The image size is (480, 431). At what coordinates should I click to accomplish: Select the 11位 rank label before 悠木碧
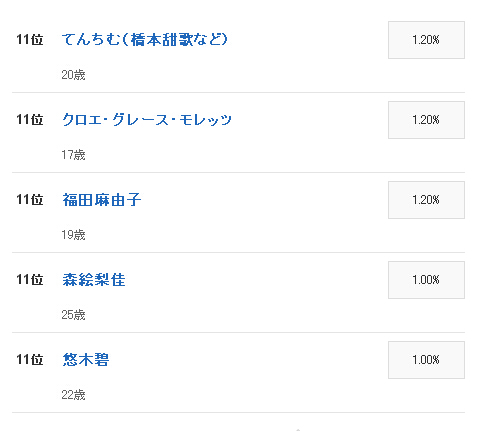[30, 360]
